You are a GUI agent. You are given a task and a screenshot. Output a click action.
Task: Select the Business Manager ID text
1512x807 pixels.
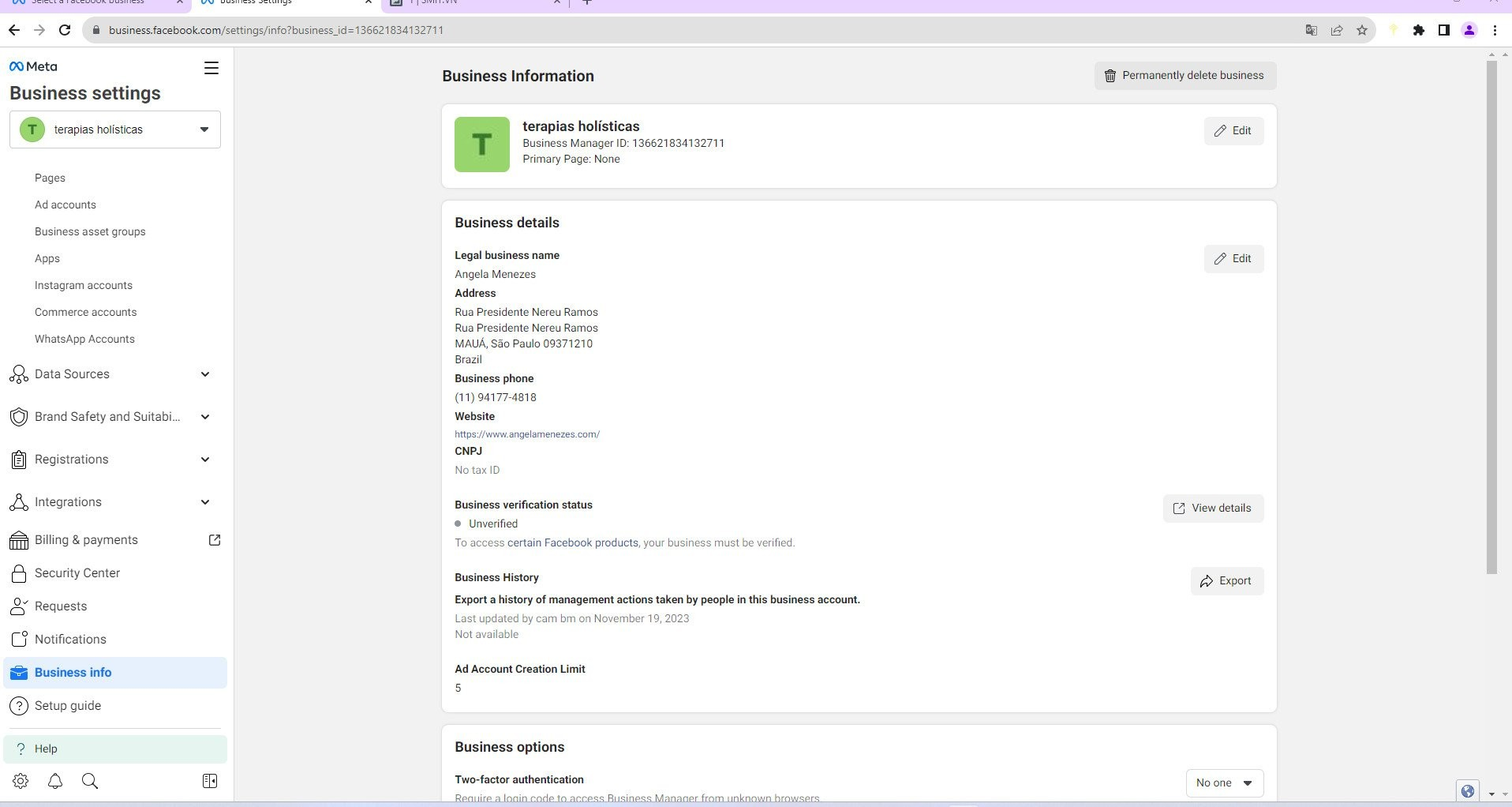tap(623, 144)
